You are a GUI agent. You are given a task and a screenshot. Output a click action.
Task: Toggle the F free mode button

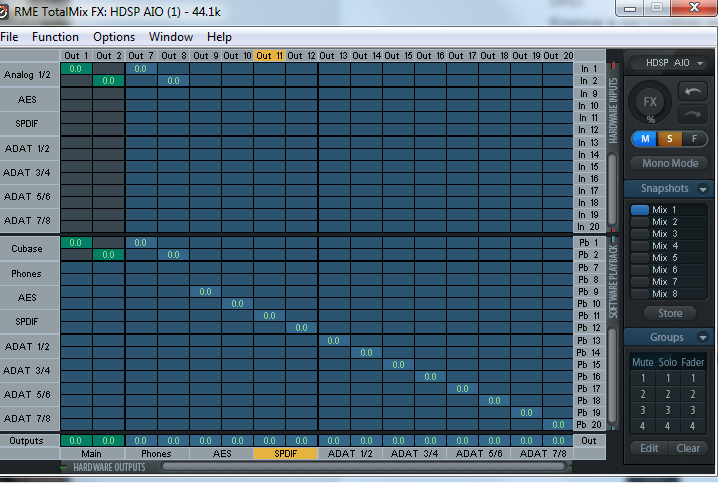tap(694, 139)
